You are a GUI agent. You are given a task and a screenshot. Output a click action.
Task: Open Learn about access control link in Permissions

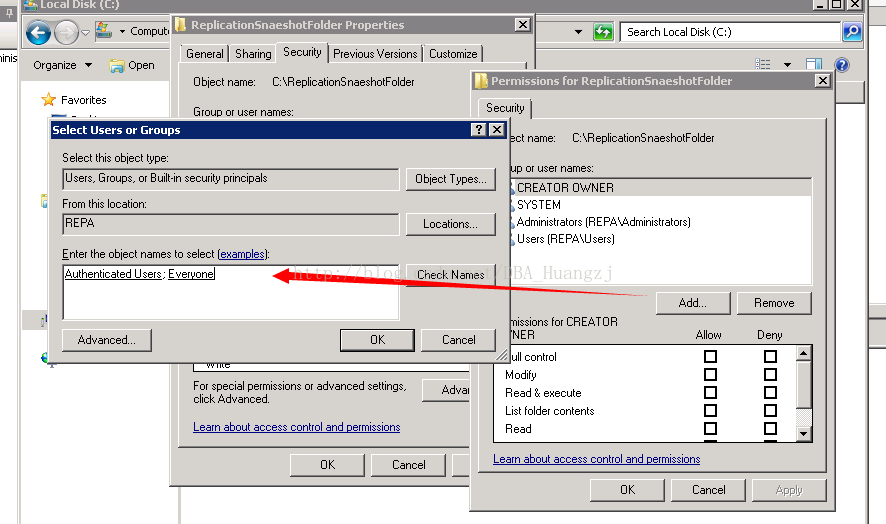click(597, 459)
